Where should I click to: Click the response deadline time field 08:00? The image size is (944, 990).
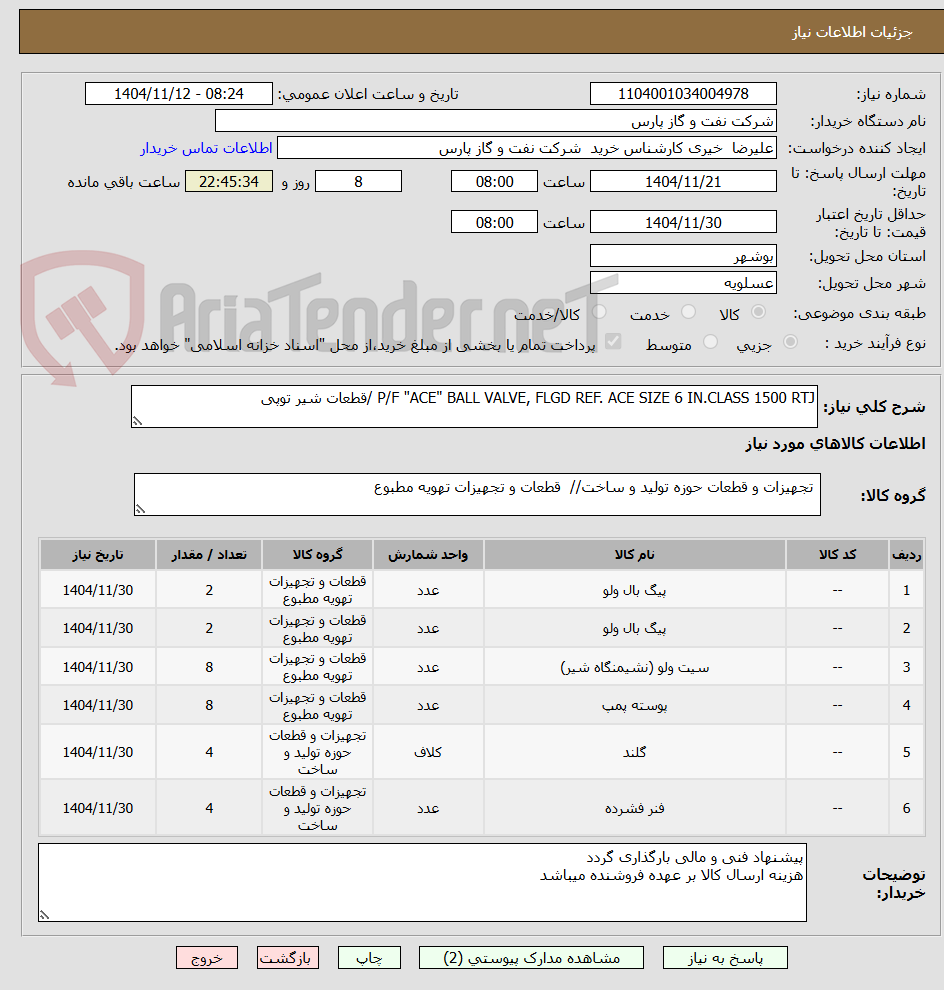click(x=494, y=182)
